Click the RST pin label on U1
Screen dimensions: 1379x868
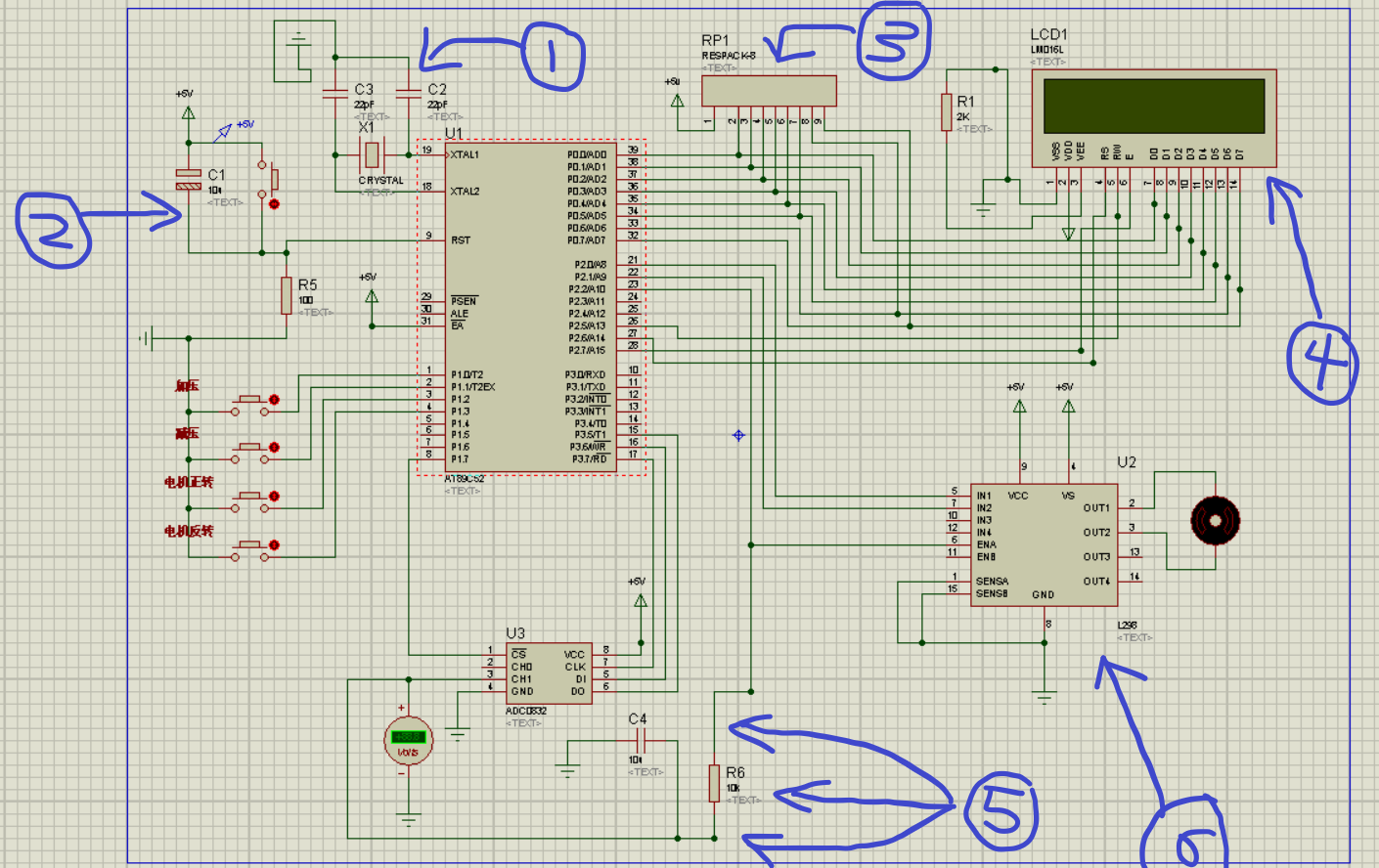coord(461,239)
